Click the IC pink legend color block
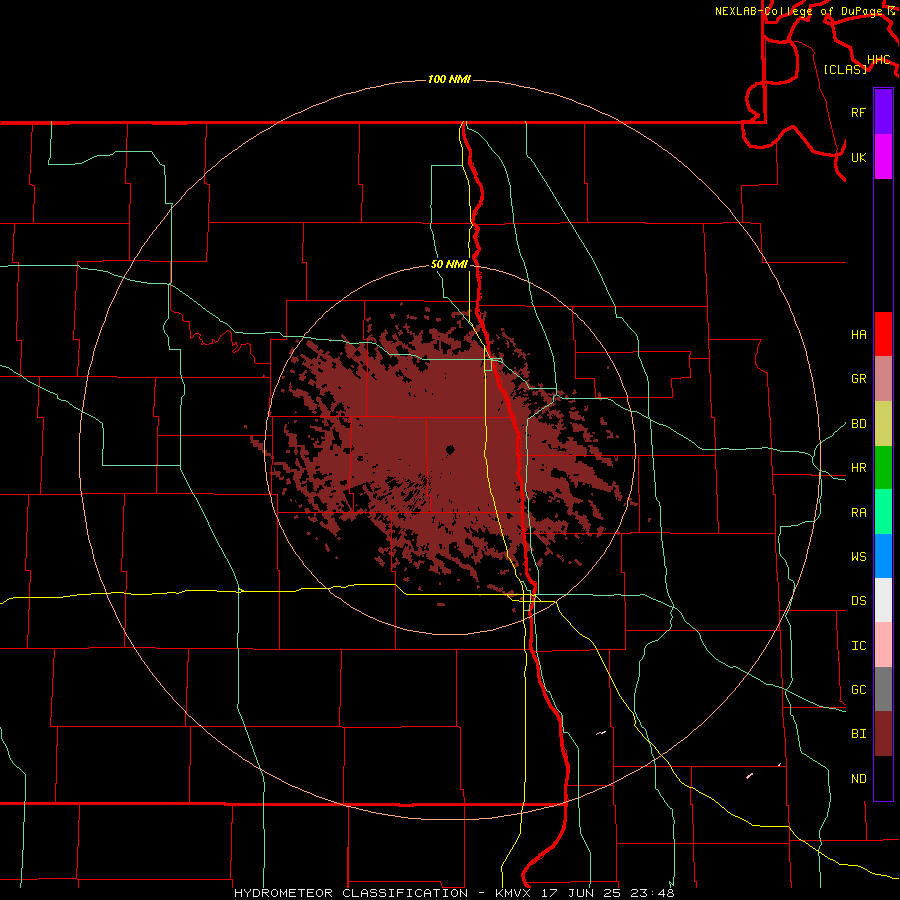This screenshot has height=900, width=900. pyautogui.click(x=883, y=645)
